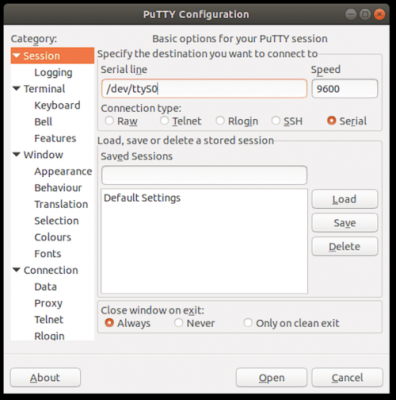The width and height of the screenshot is (396, 400).
Task: Select Only on clean exit option
Action: 248,322
